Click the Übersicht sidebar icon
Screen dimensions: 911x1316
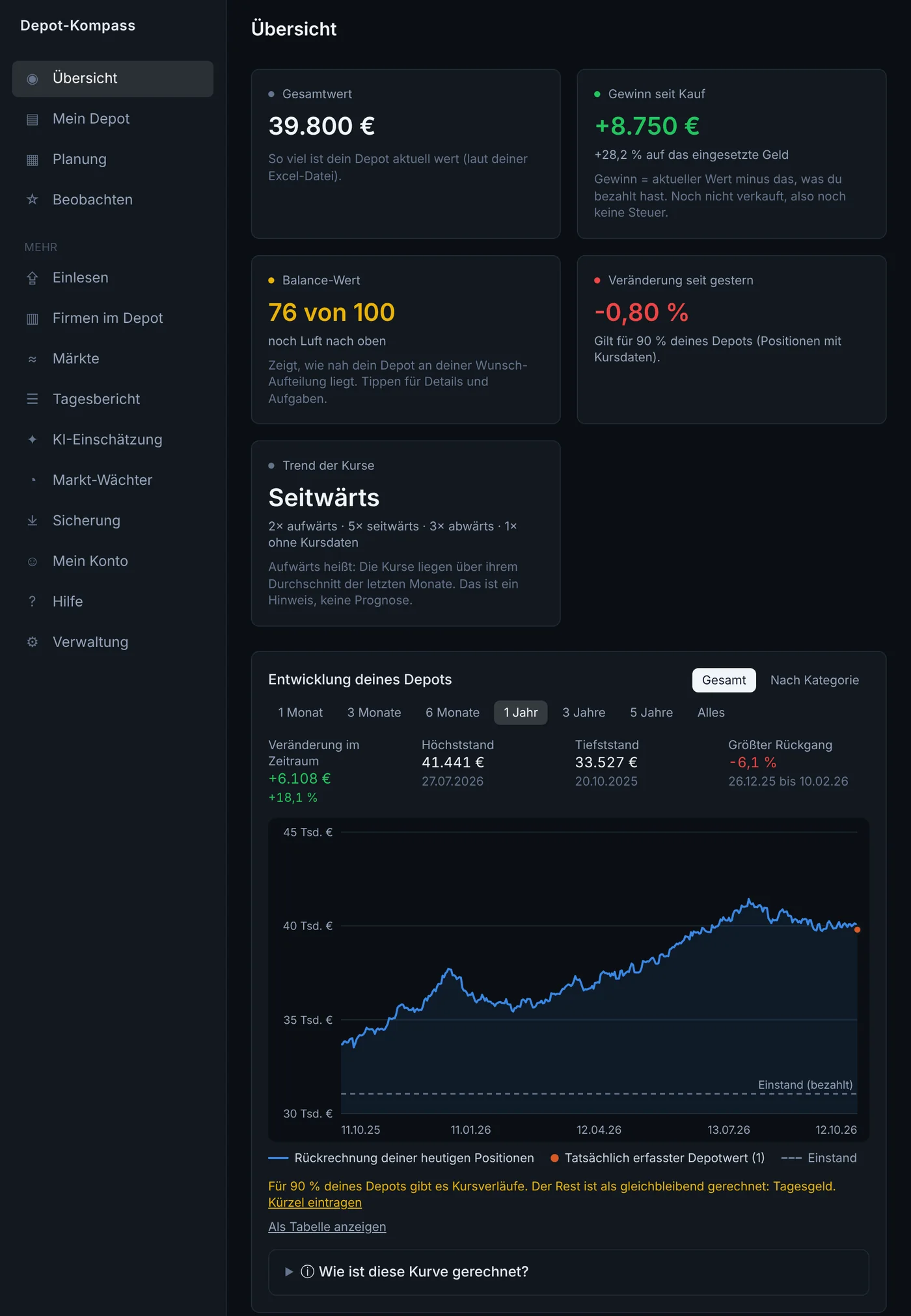[32, 79]
